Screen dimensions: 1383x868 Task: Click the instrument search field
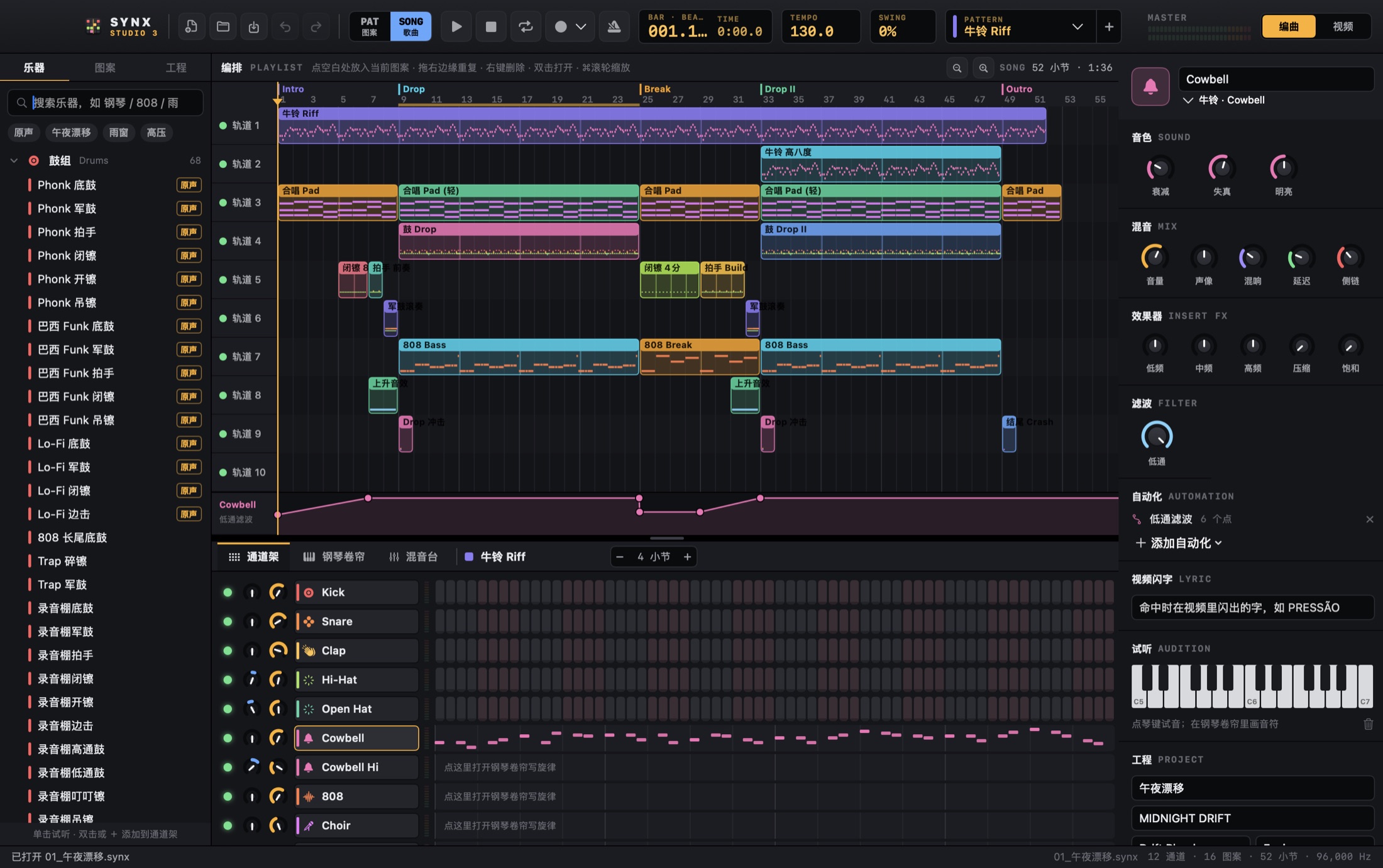click(106, 102)
